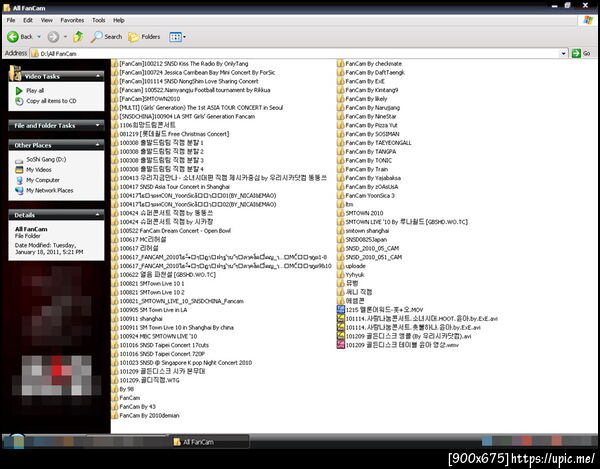This screenshot has height=469, width=600.
Task: Select folder 100522 FanCam Dream Concert - Open Bowl
Action: 171,231
